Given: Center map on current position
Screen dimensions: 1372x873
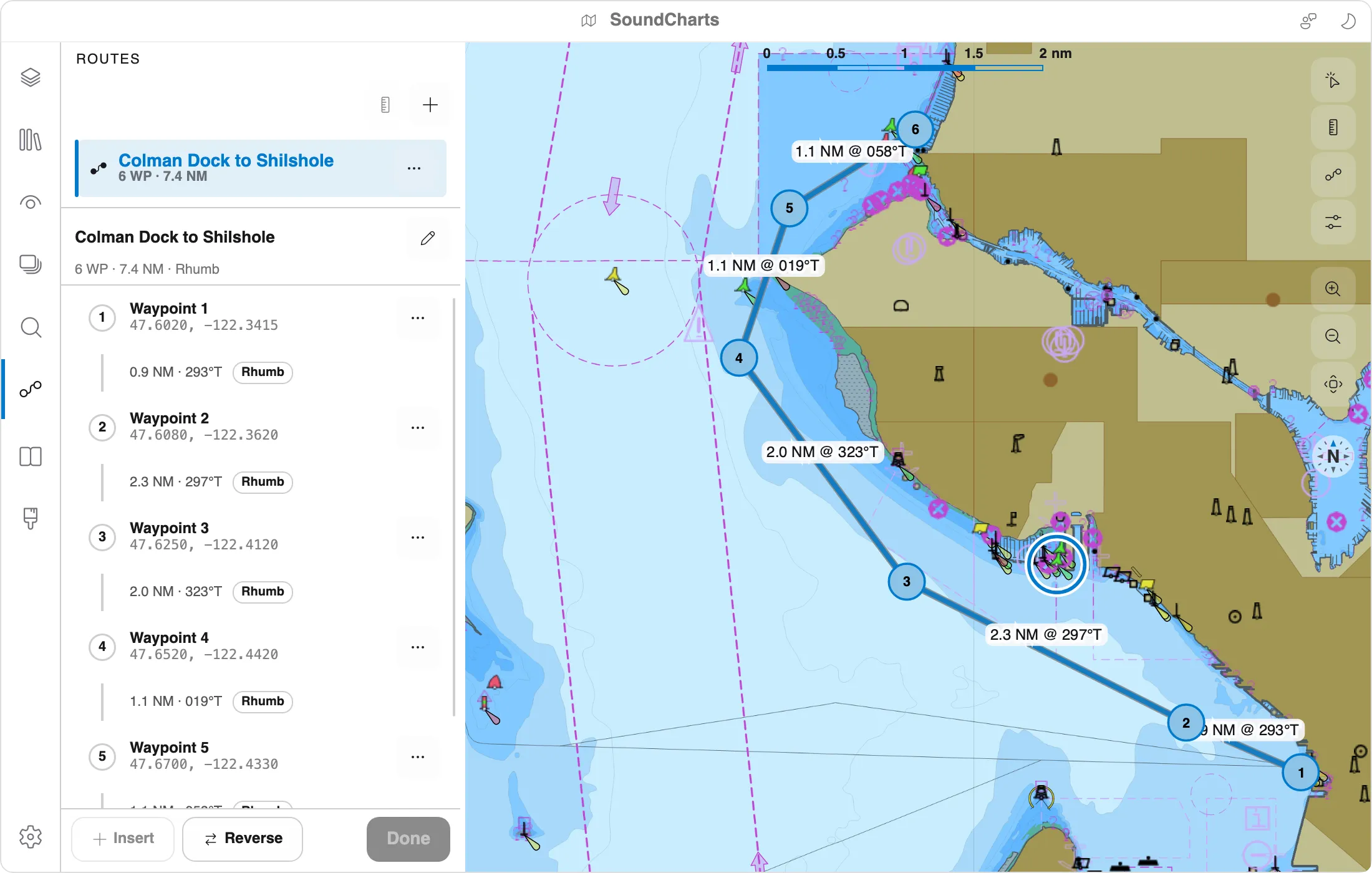Looking at the screenshot, I should [1333, 384].
